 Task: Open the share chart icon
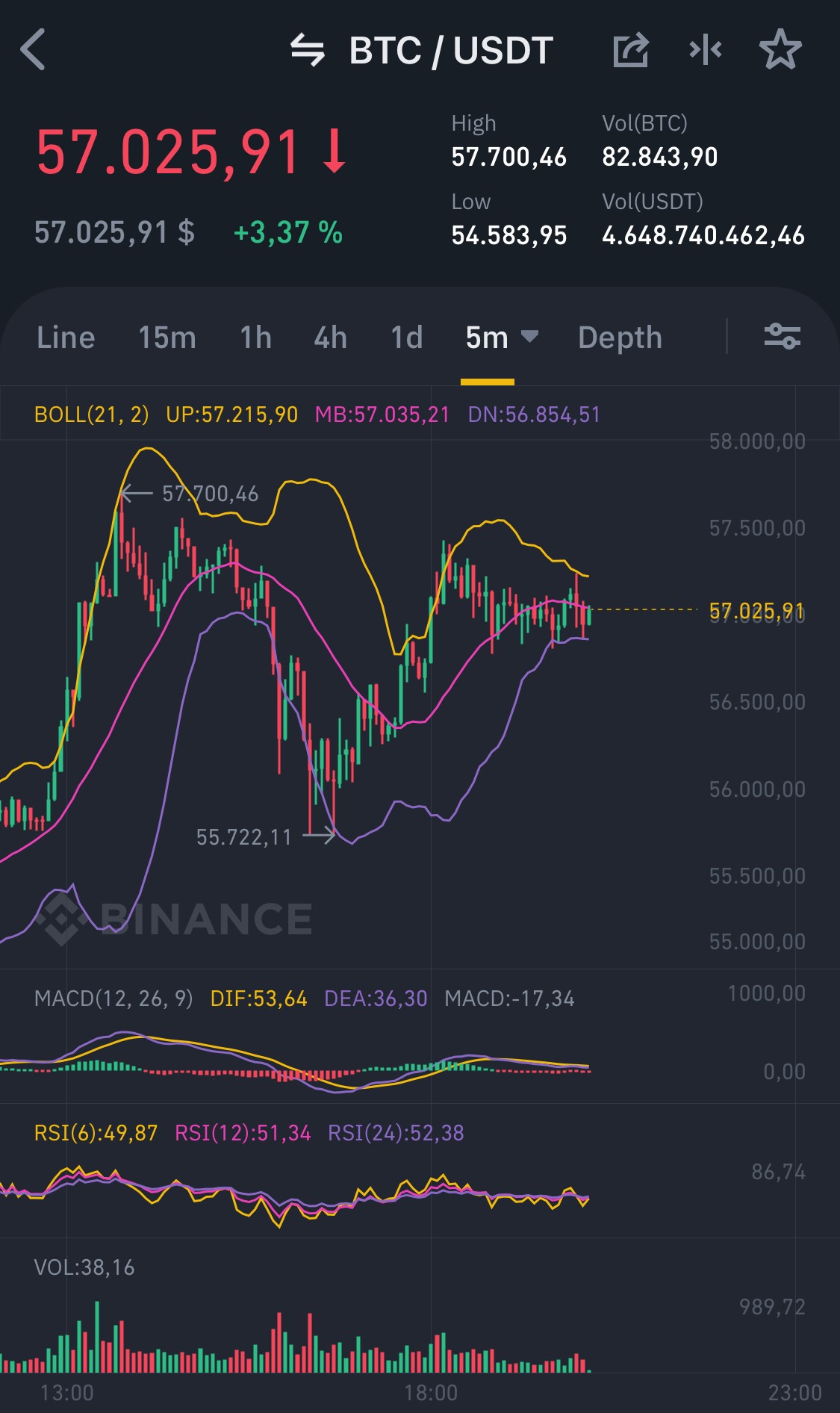(x=630, y=50)
